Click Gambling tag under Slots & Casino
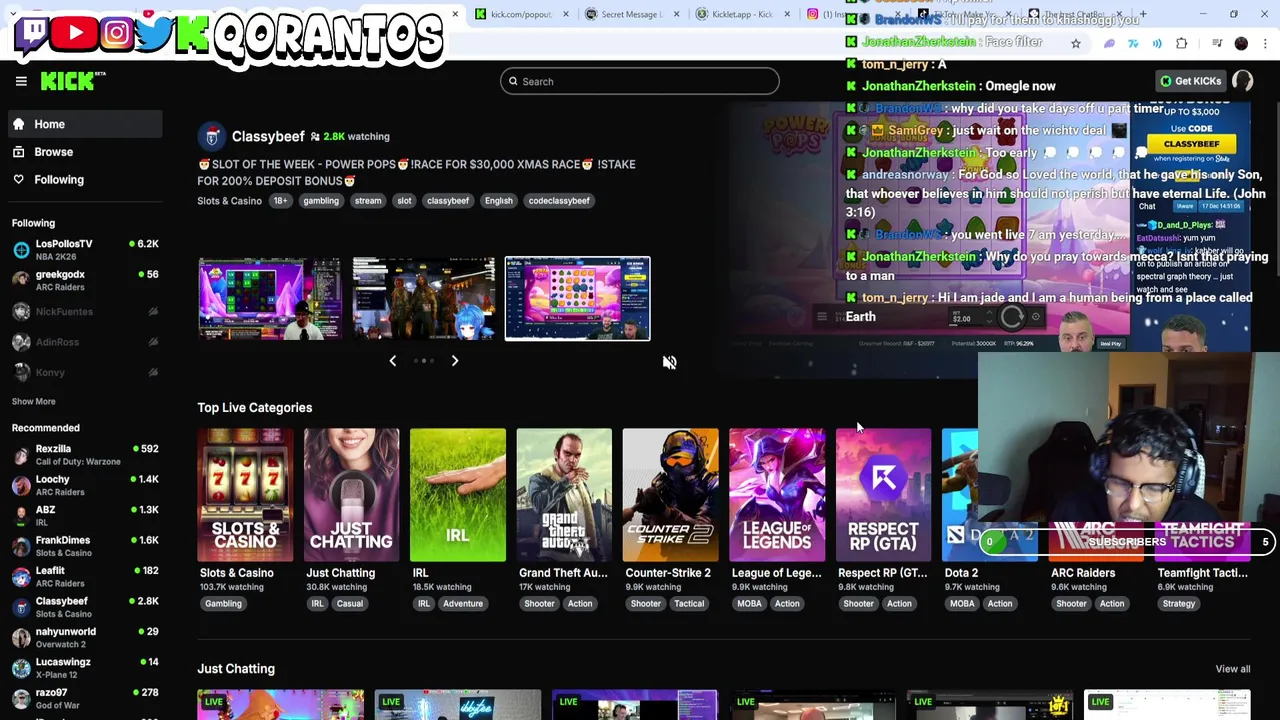 [x=223, y=604]
